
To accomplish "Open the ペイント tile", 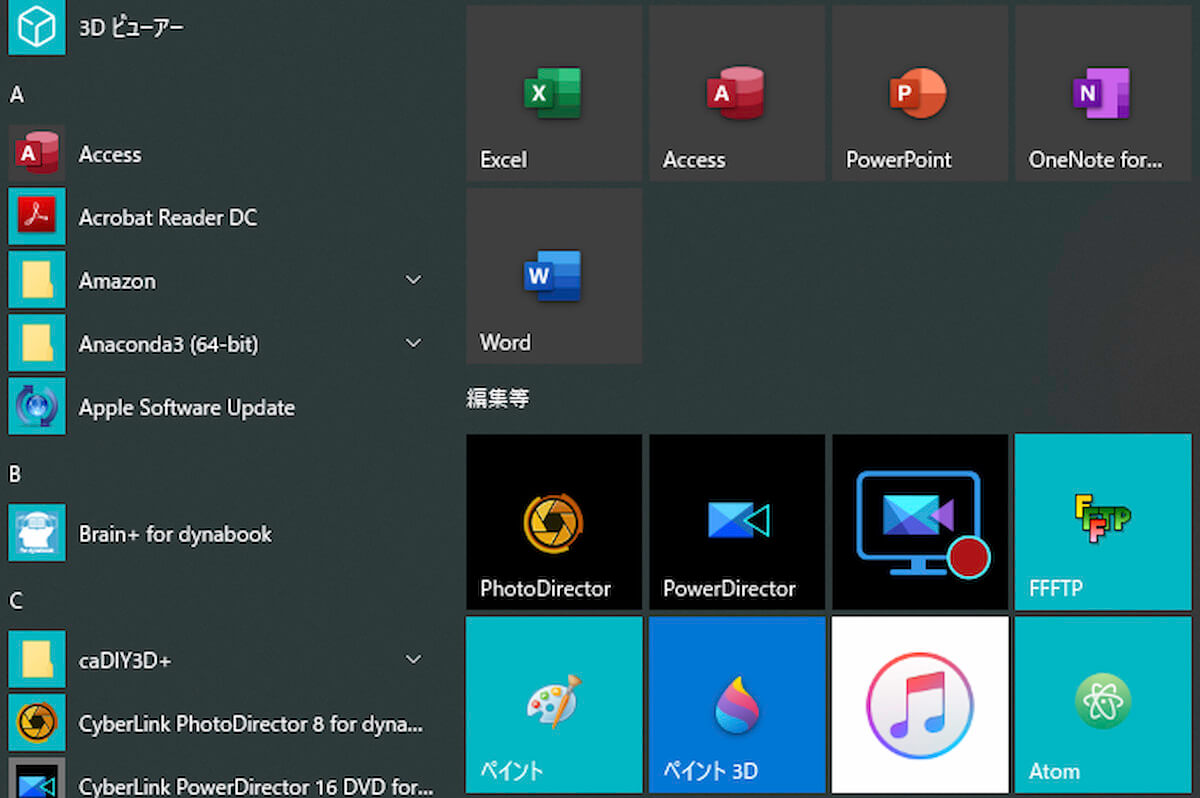I will click(x=554, y=705).
